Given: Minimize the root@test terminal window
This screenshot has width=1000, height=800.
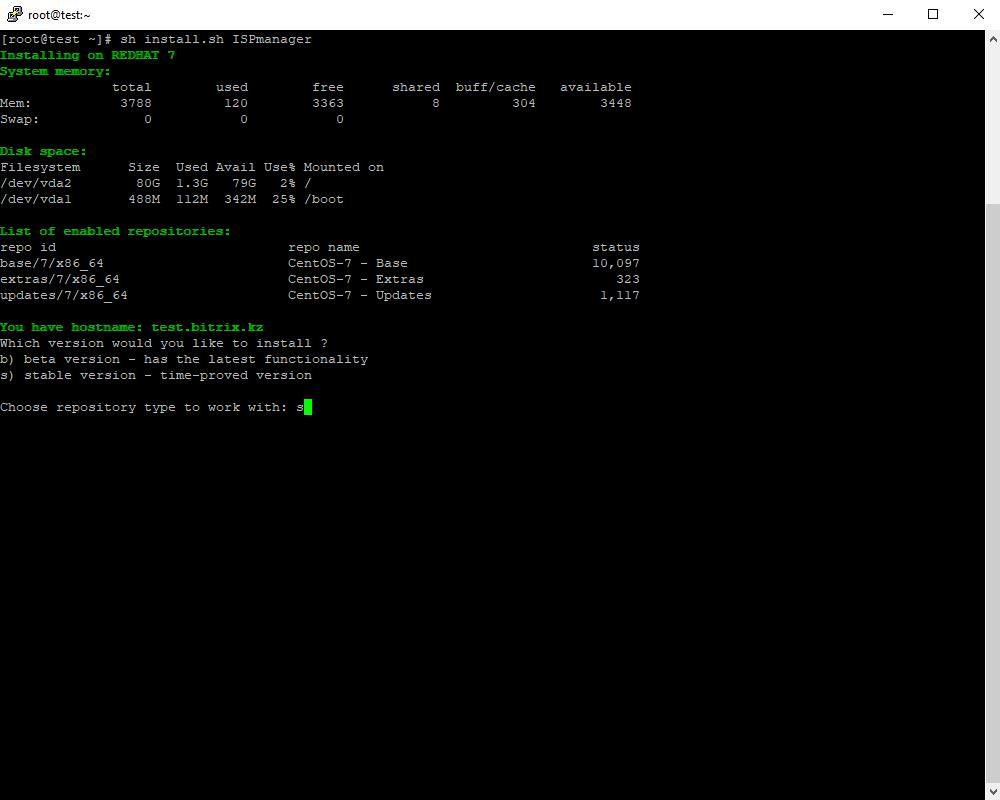Looking at the screenshot, I should [x=887, y=14].
